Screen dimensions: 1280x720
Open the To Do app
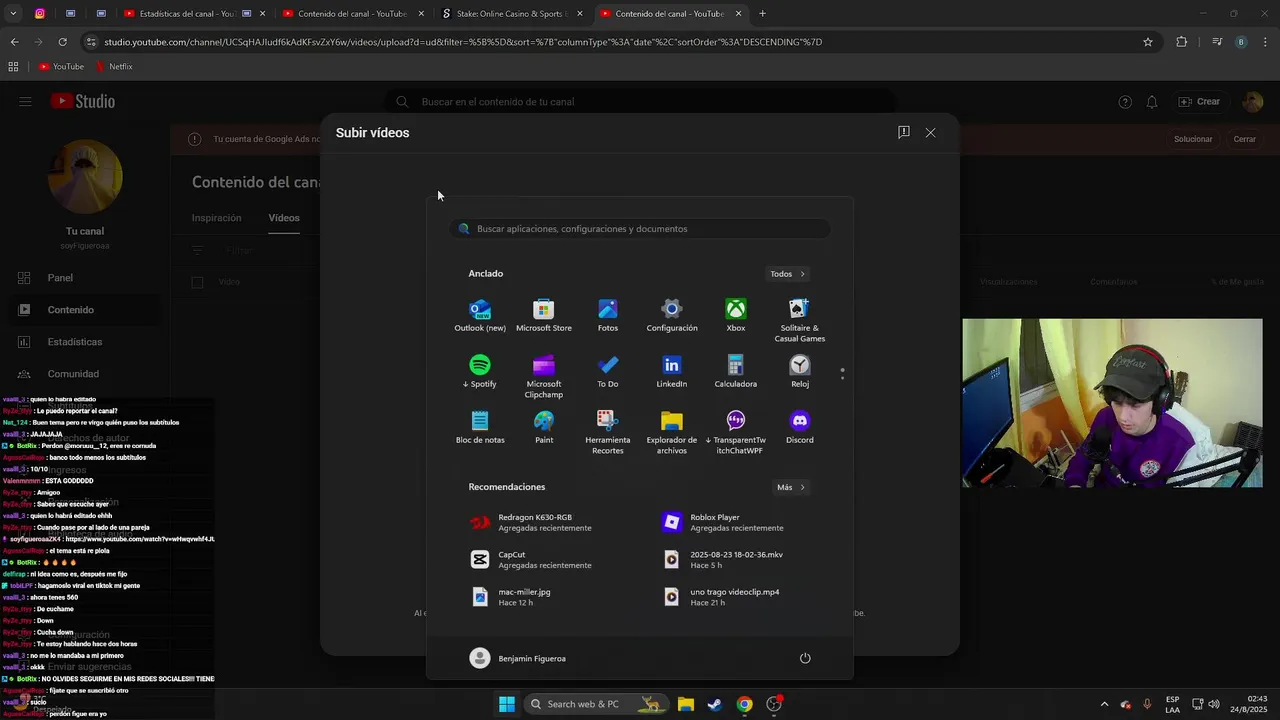point(608,371)
